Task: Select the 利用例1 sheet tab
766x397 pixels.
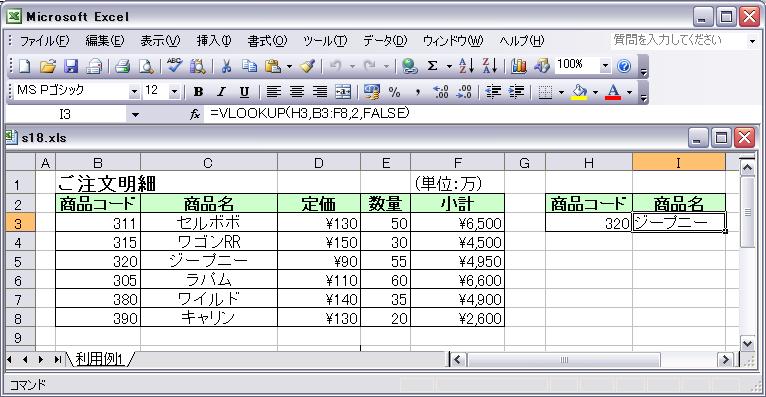Action: 99,359
